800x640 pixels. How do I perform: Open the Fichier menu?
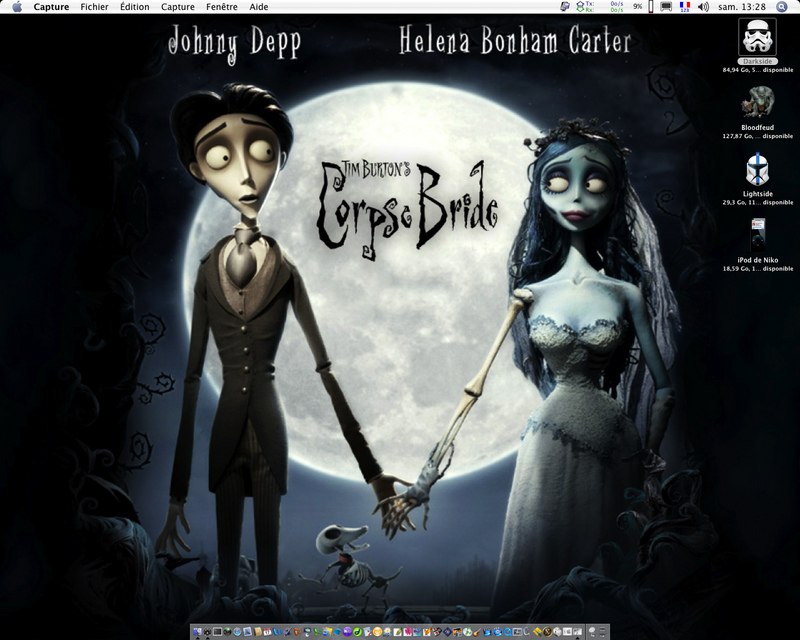coord(94,7)
